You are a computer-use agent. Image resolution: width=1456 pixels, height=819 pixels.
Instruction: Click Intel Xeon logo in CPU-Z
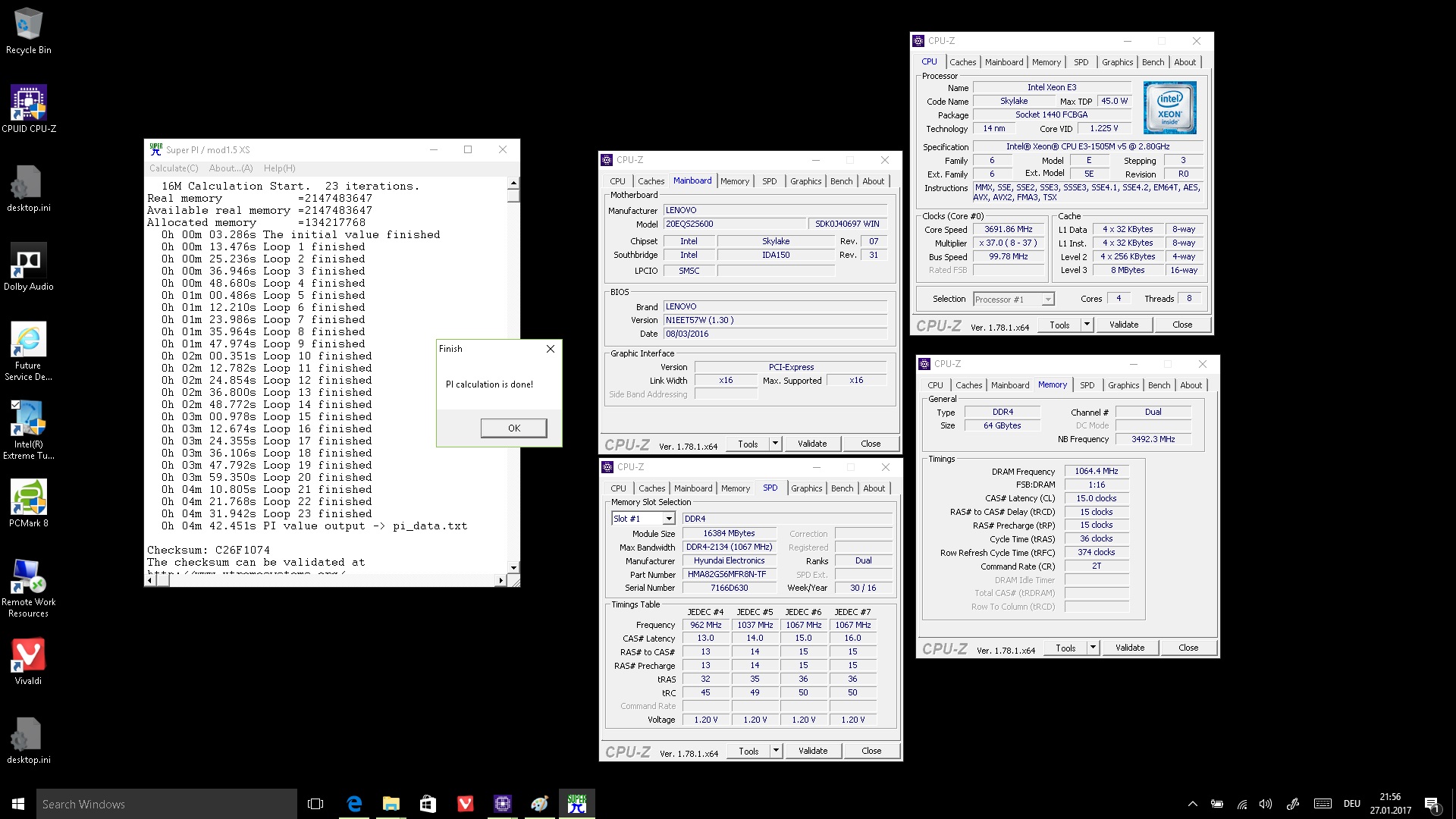click(x=1169, y=108)
